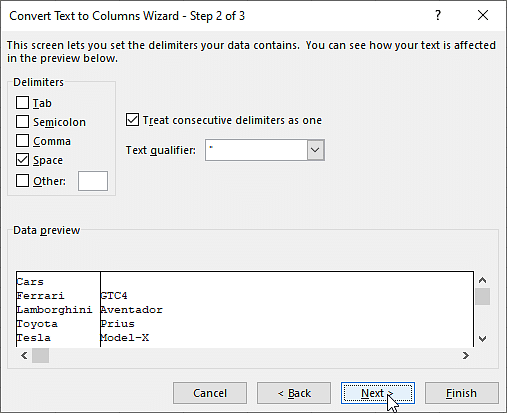Select the Tesla cell in data preview
This screenshot has height=413, width=507.
click(34, 338)
